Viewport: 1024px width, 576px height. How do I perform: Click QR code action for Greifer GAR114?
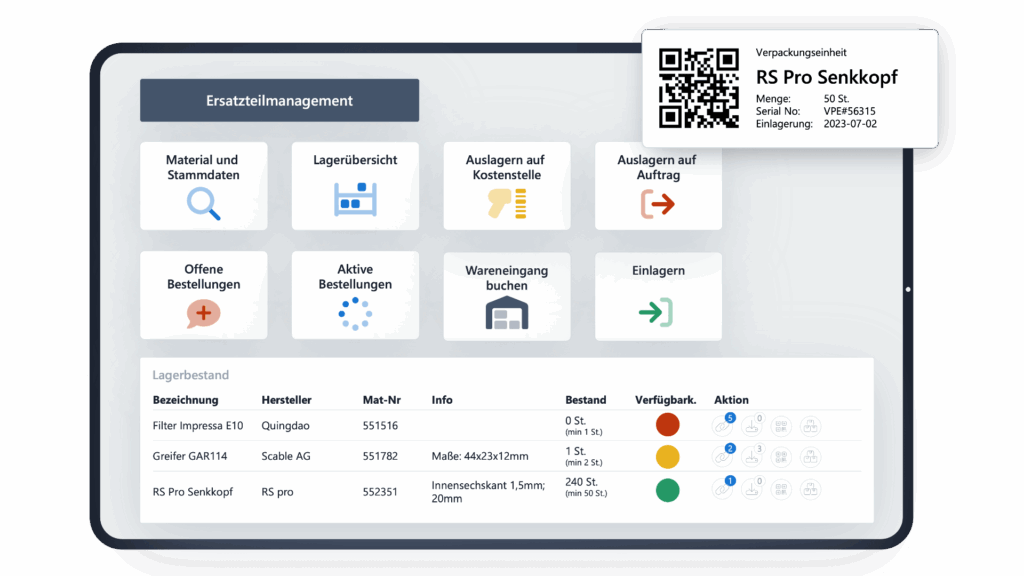point(781,457)
